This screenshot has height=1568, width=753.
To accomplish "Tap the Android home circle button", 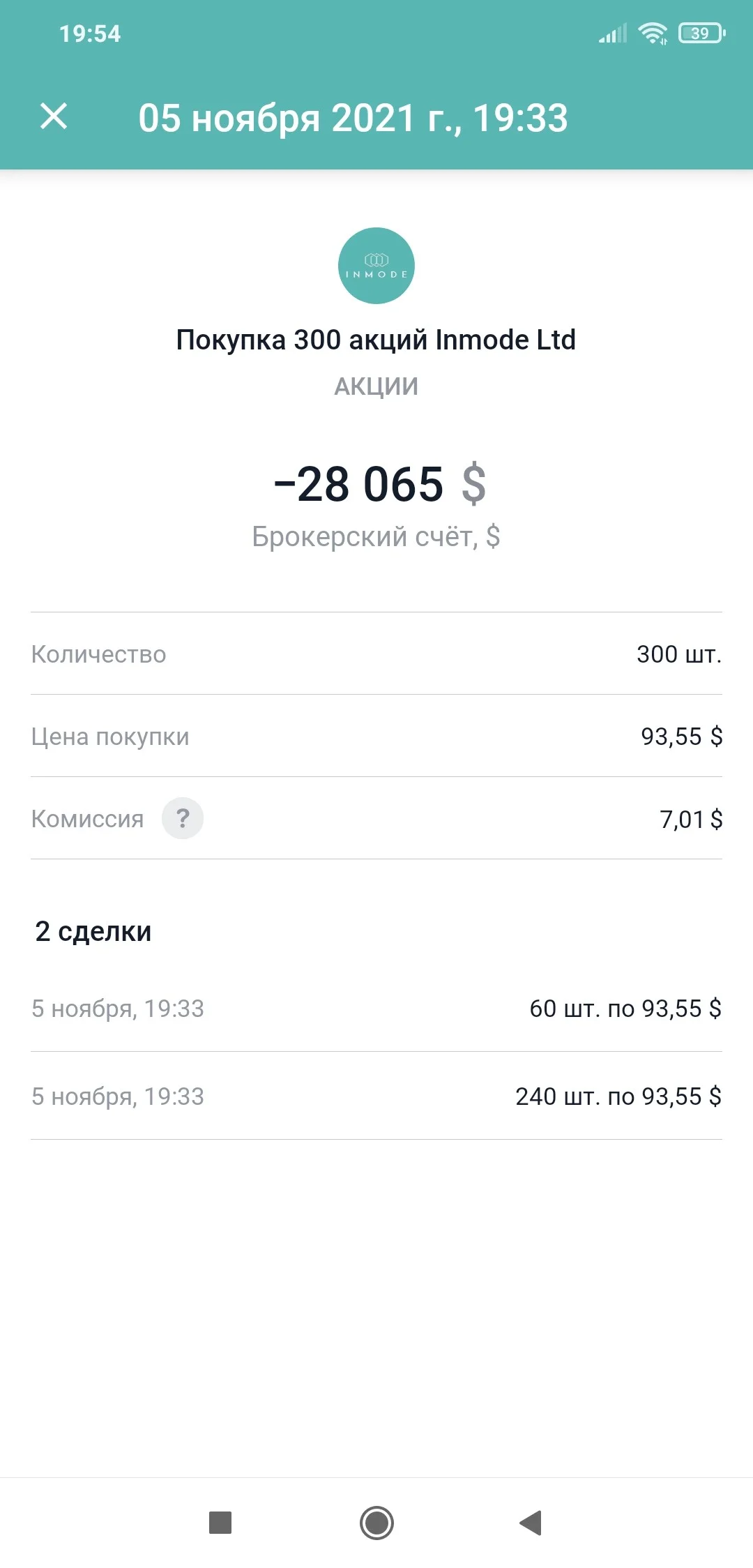I will pos(376,1523).
